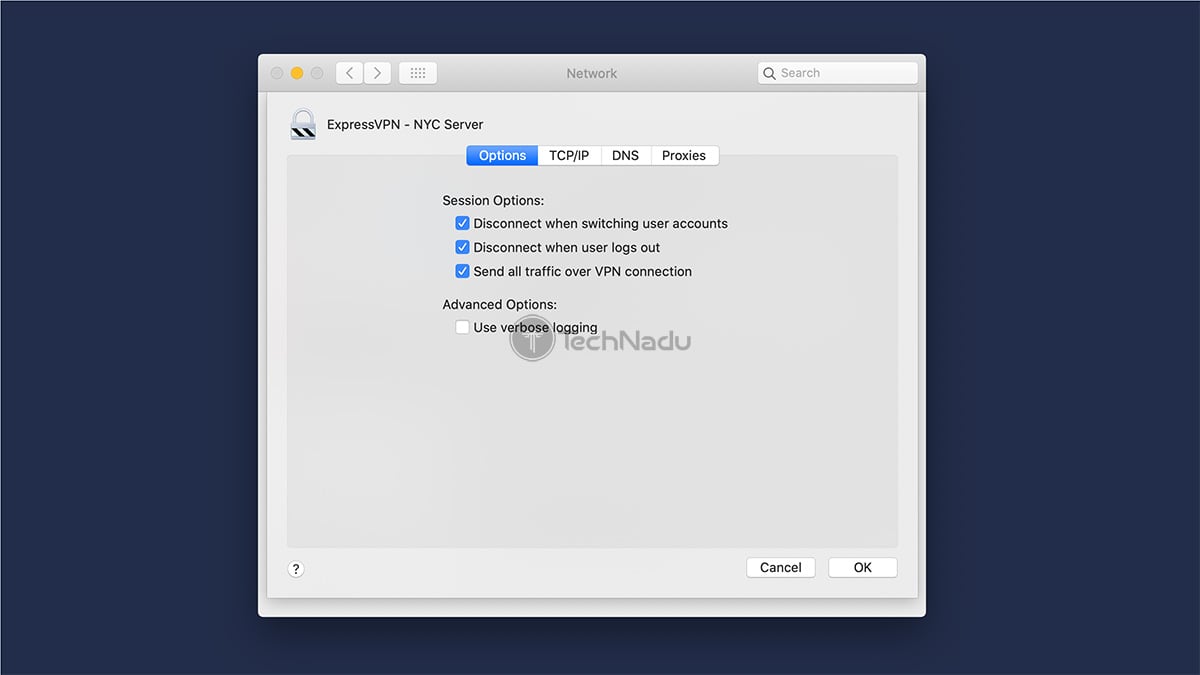Confirm settings with the OK button
Image resolution: width=1200 pixels, height=675 pixels.
point(863,567)
